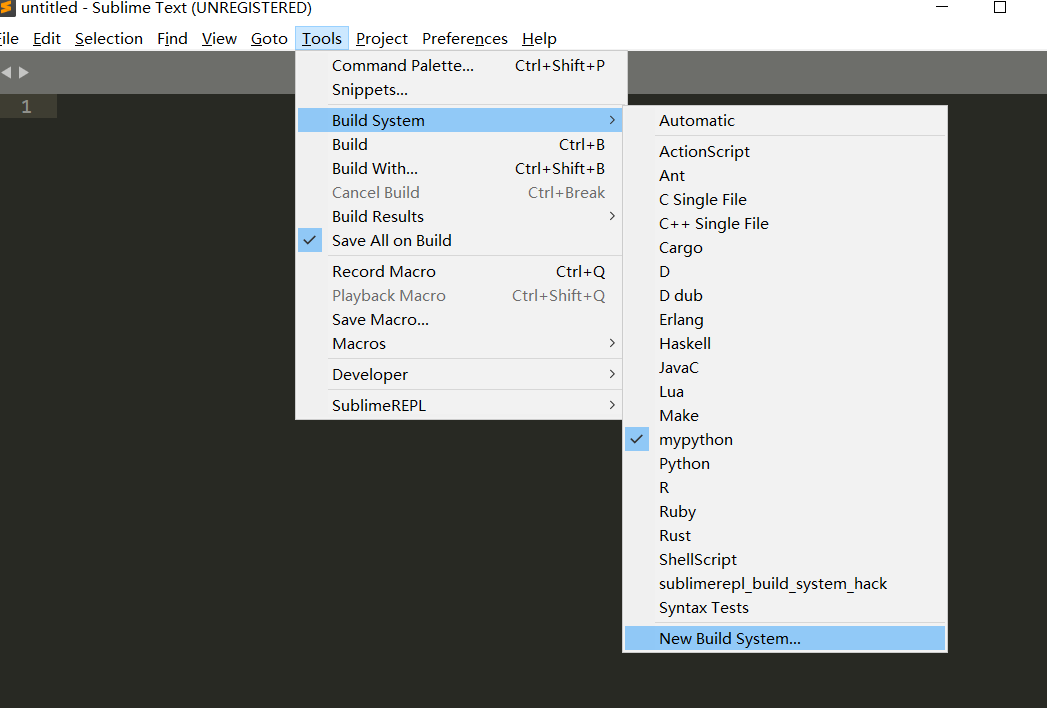Maximize the Sublime Text window
This screenshot has width=1047, height=708.
pos(1000,7)
